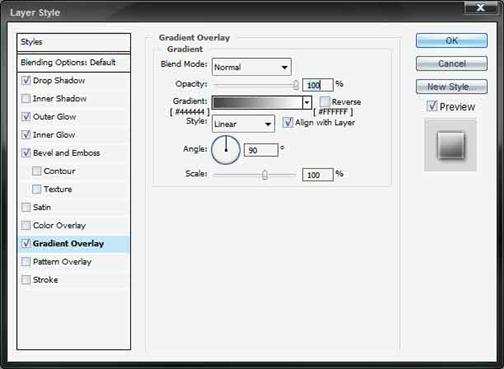
Task: Select the Styles list entry
Action: click(x=73, y=42)
